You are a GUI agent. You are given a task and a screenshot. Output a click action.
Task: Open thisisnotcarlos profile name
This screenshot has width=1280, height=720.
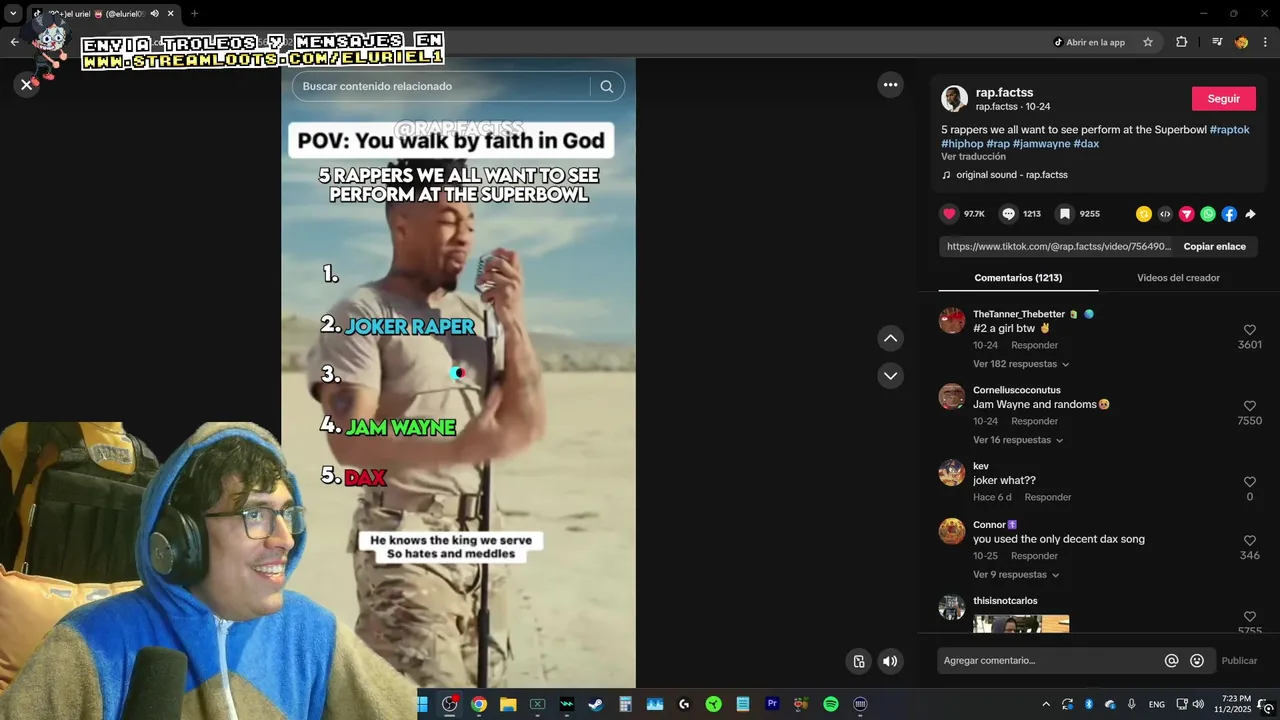pos(1005,601)
